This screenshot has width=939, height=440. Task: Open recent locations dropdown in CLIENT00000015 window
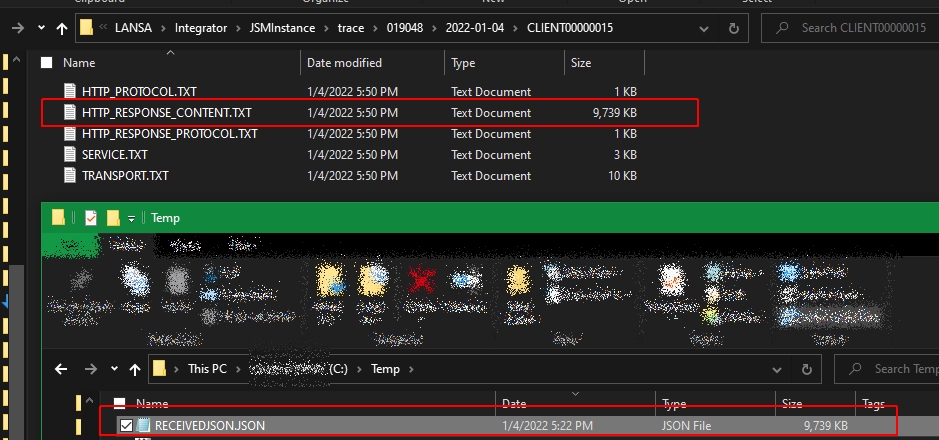pos(41,28)
